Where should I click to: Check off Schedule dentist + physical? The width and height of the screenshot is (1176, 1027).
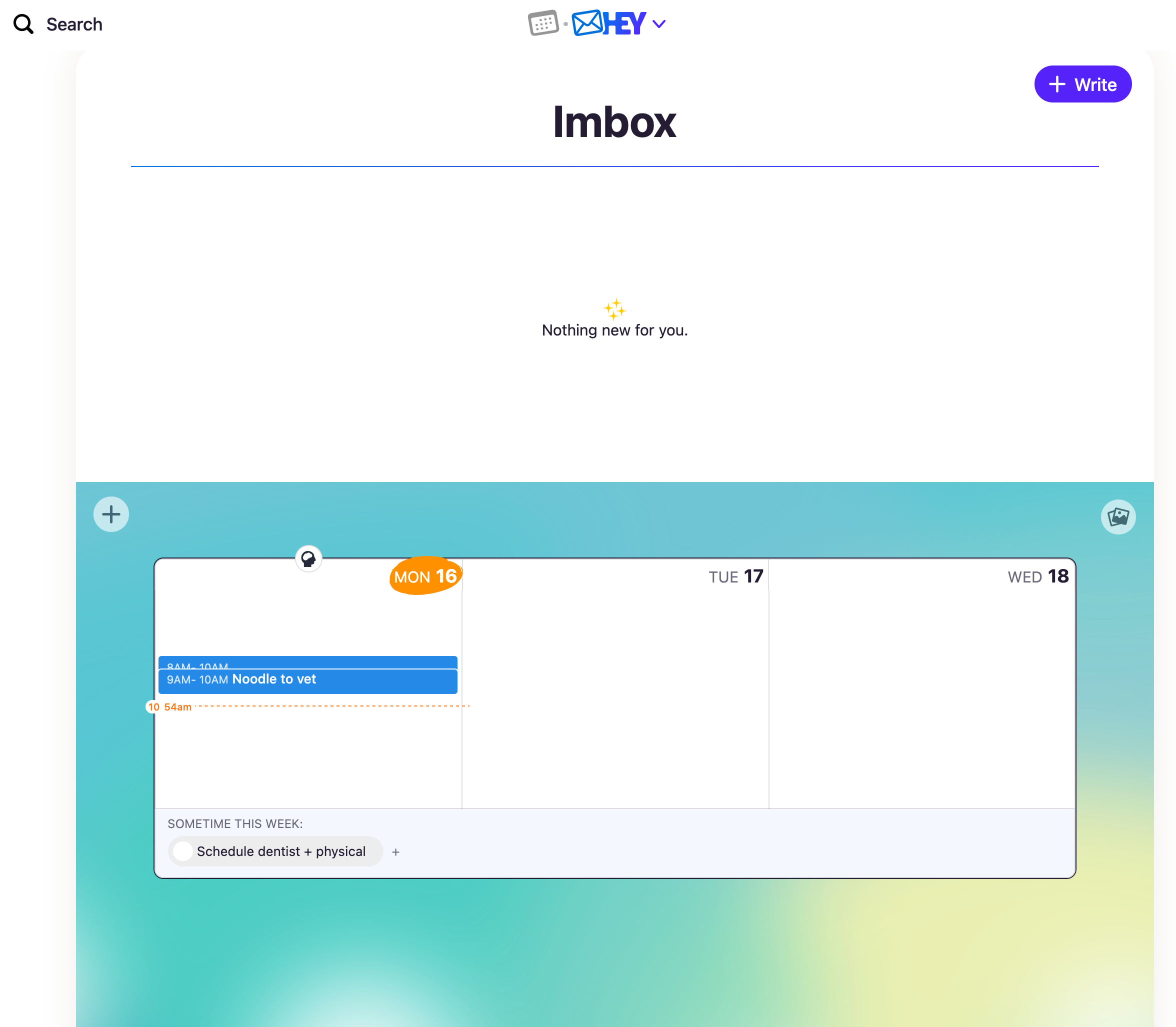(183, 851)
